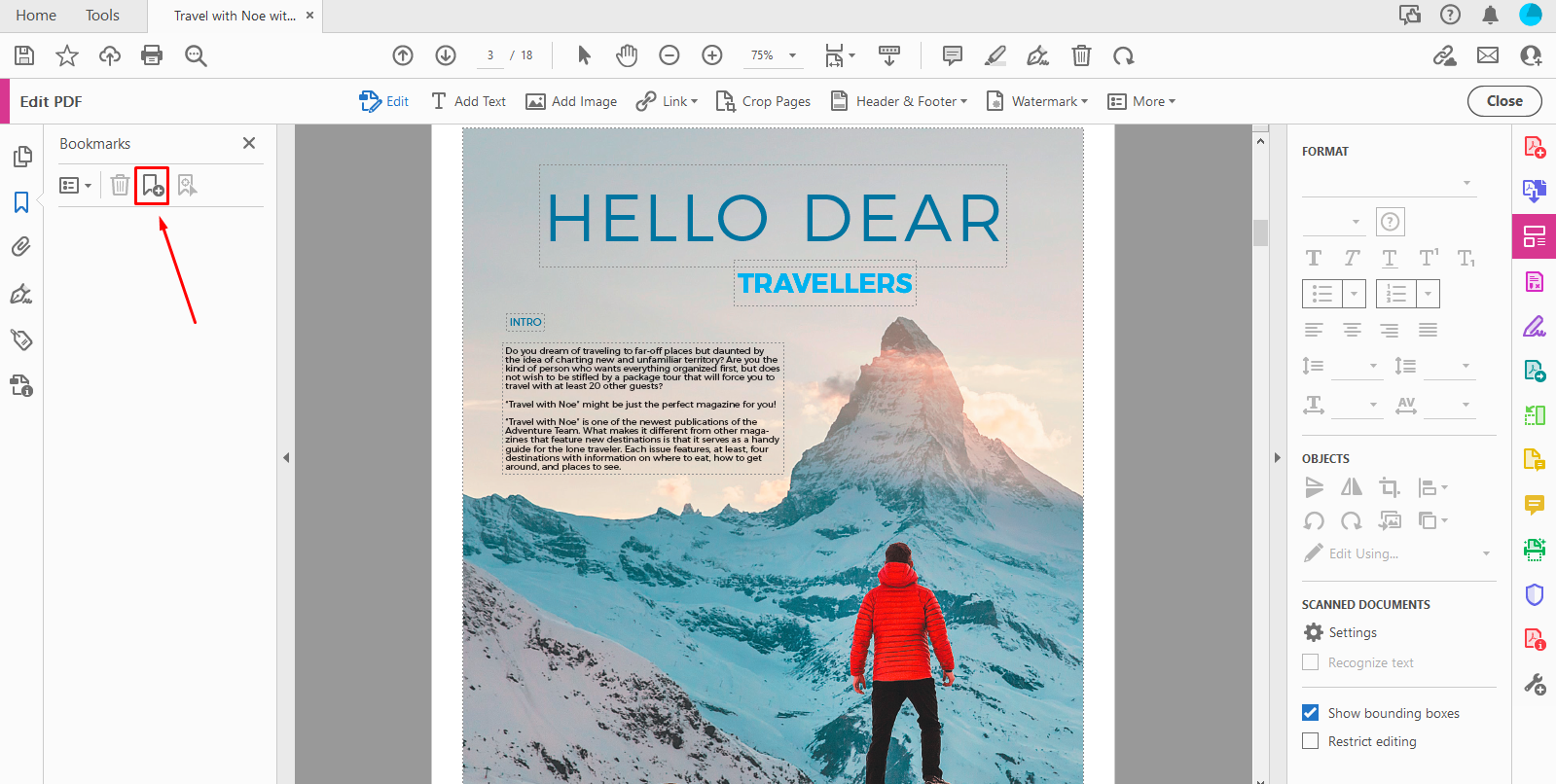The height and width of the screenshot is (784, 1556).
Task: Click the Edit tool
Action: [384, 101]
